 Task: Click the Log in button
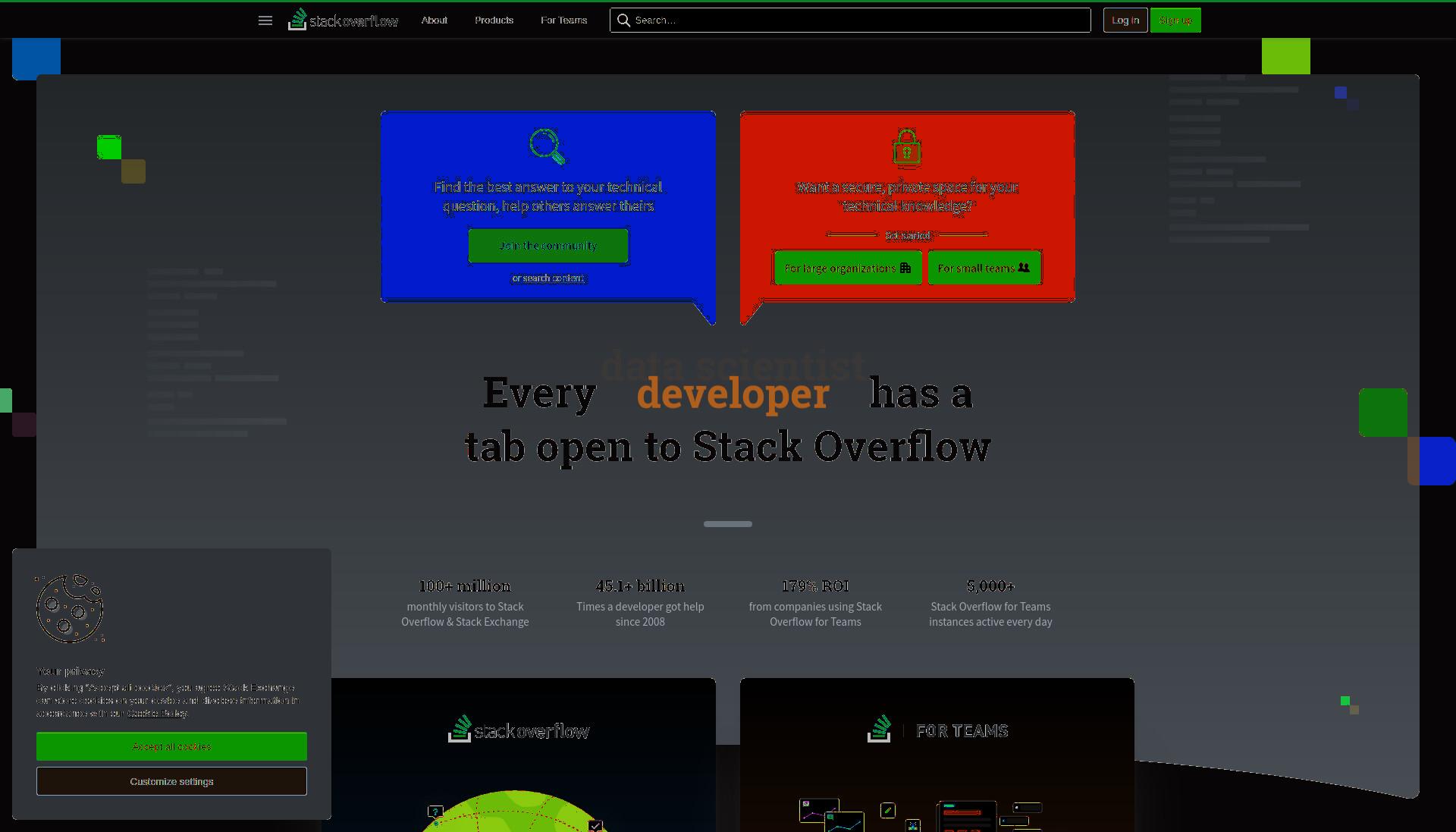1125,20
